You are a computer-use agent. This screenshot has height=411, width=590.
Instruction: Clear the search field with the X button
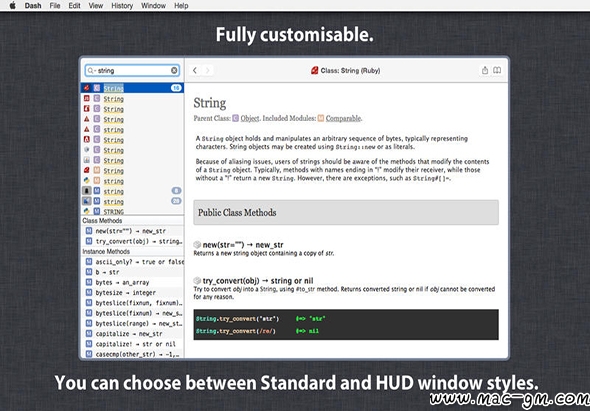(174, 70)
